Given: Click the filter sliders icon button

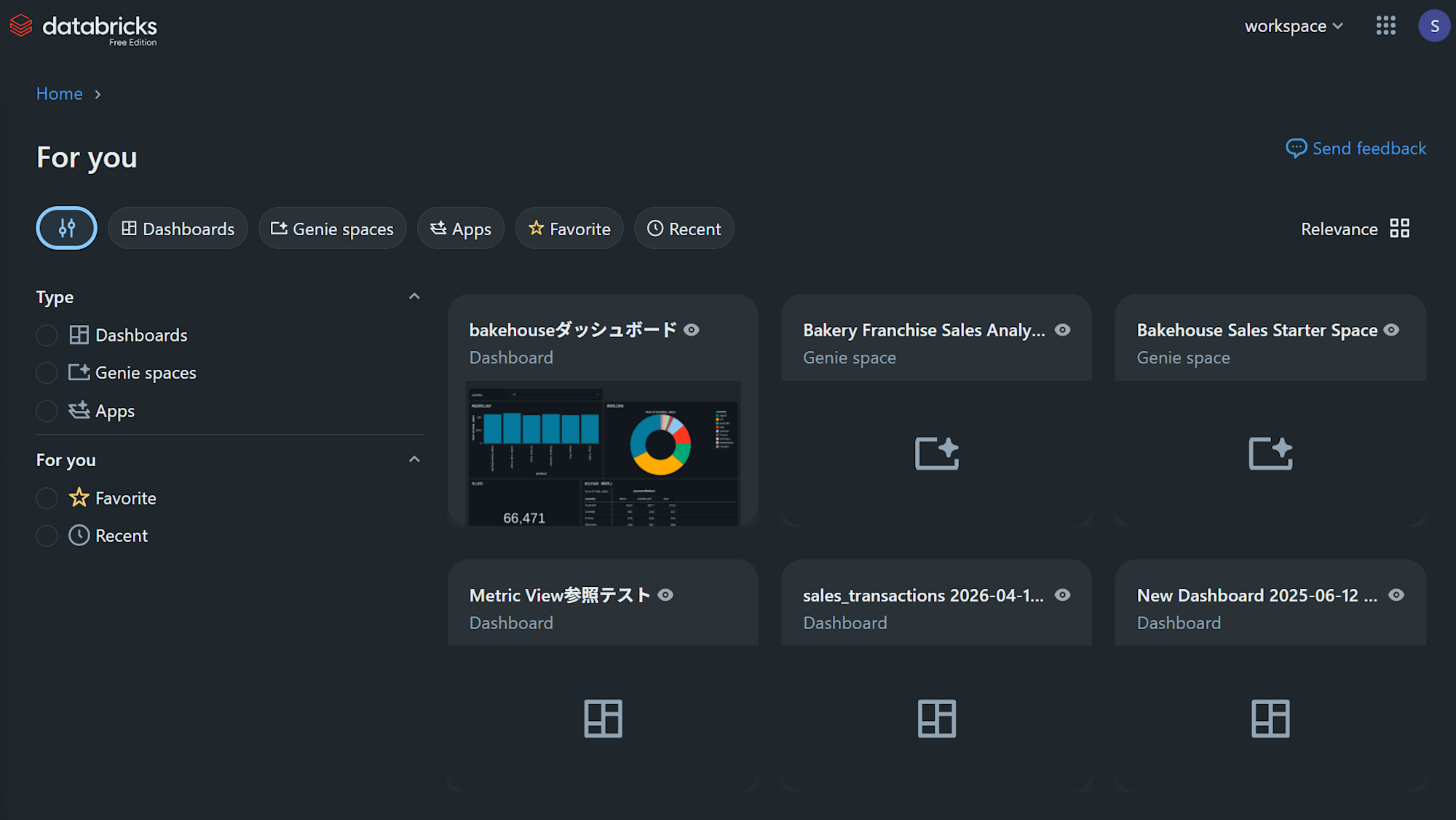Looking at the screenshot, I should (x=66, y=228).
